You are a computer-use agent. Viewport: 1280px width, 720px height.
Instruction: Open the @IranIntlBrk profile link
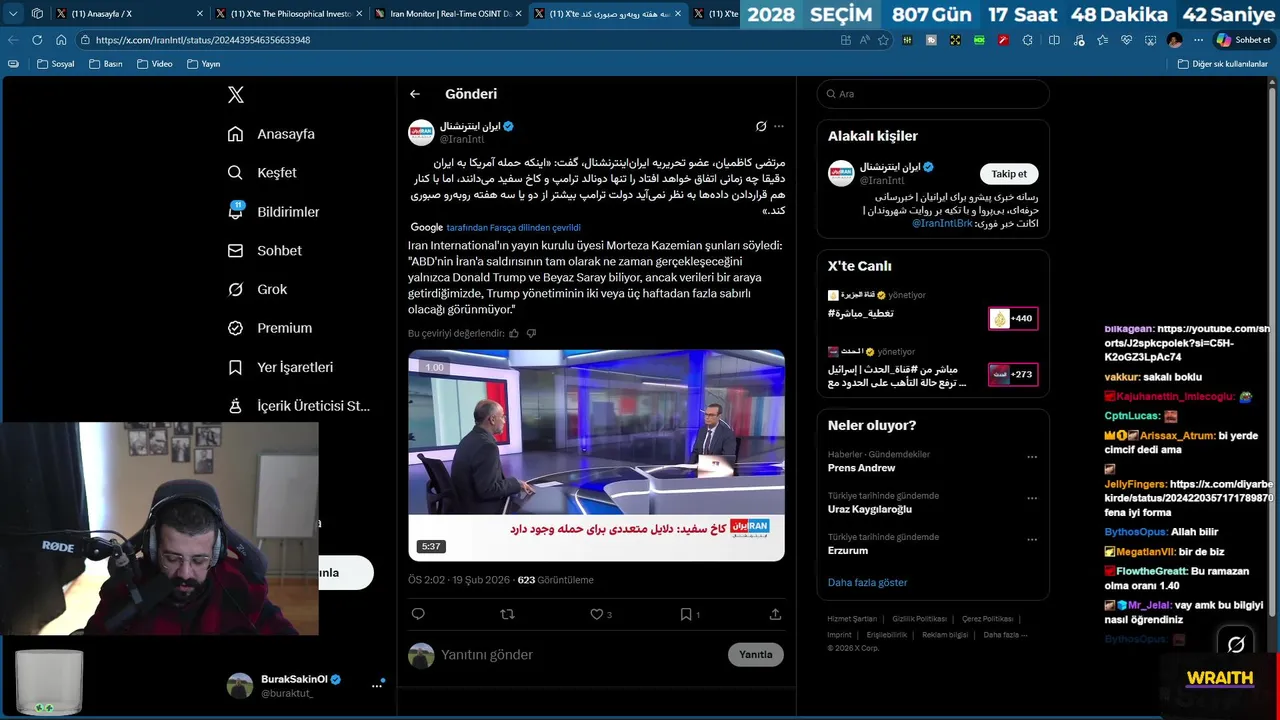click(x=942, y=223)
